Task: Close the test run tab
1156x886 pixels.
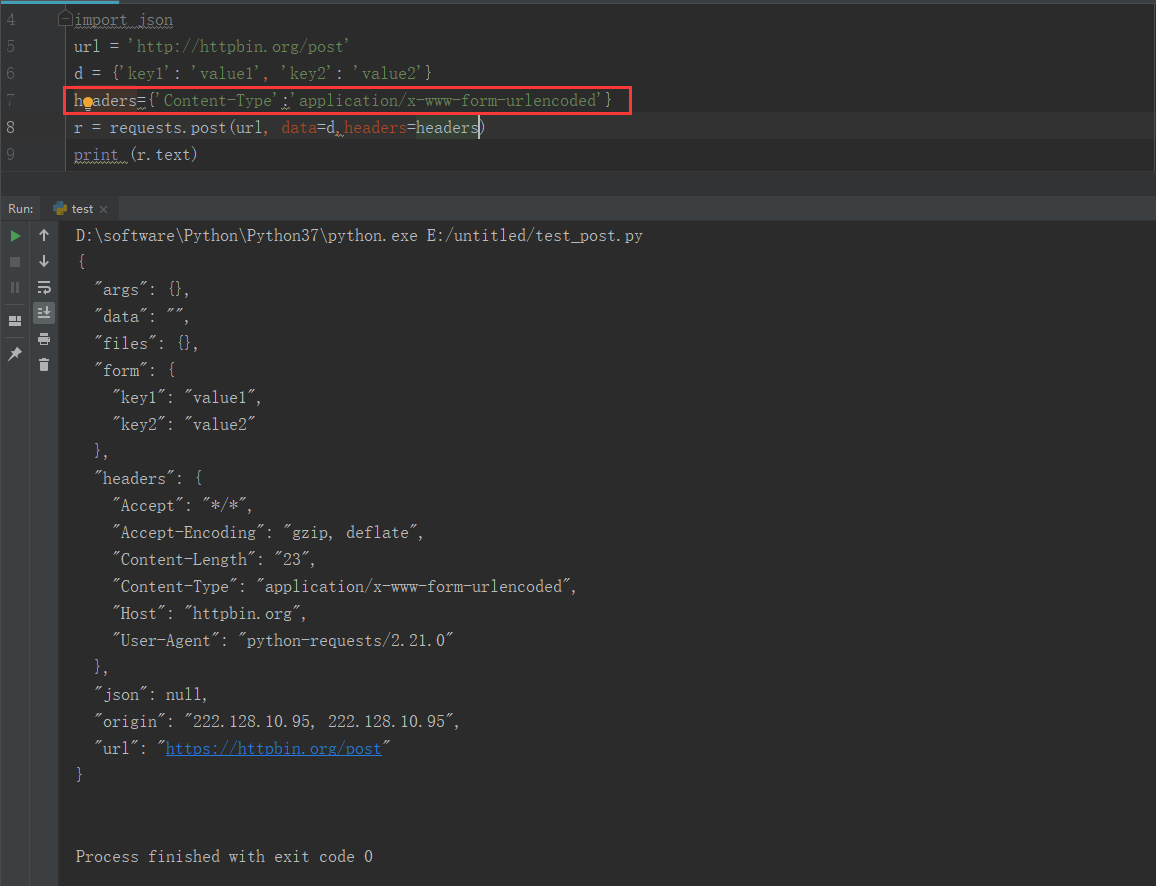Action: click(104, 209)
